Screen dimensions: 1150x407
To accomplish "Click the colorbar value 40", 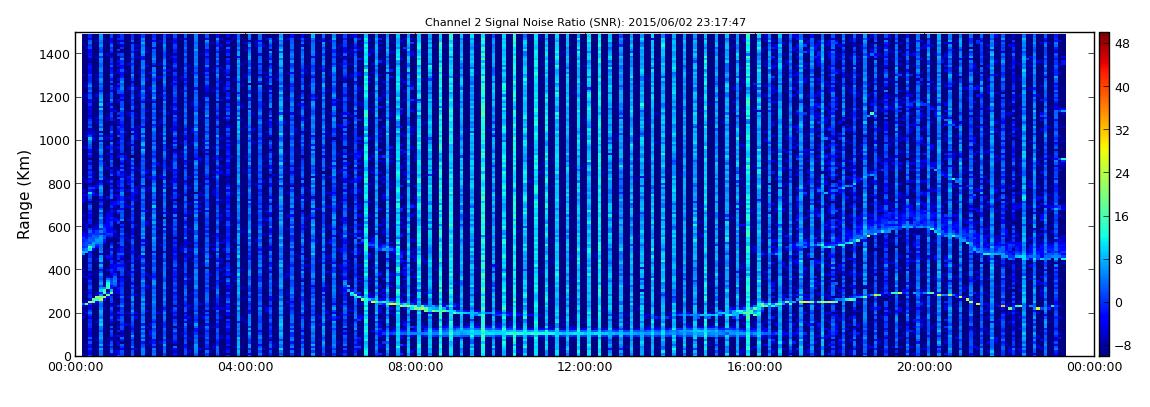I will click(1122, 88).
